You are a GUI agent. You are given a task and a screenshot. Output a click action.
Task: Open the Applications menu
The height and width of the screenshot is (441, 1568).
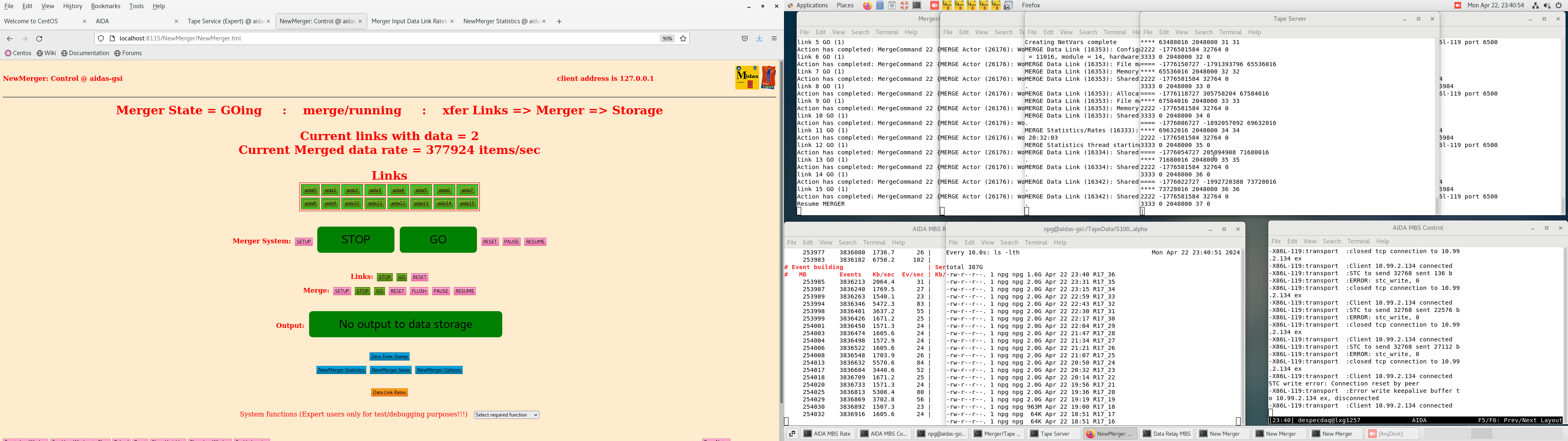[811, 5]
